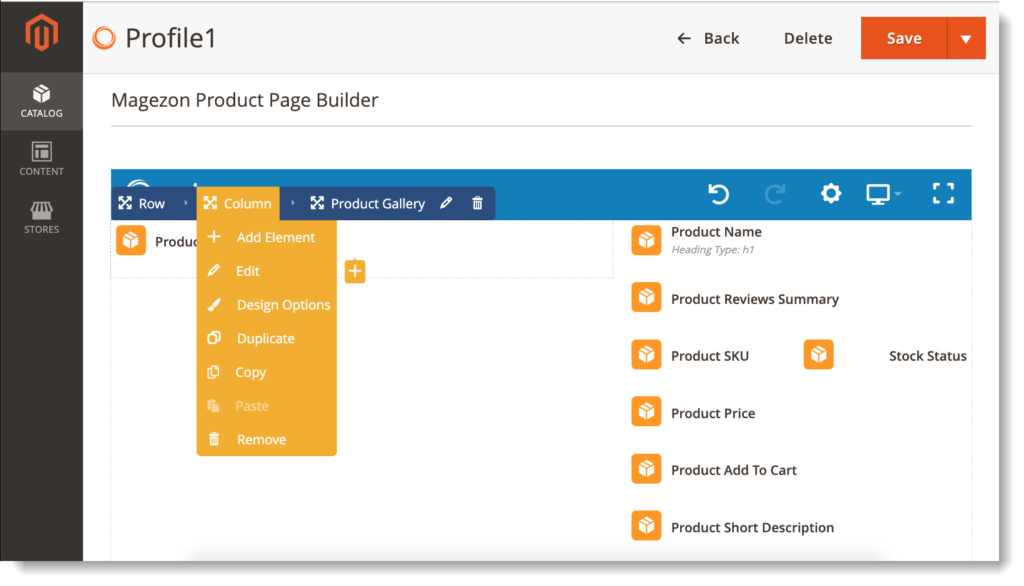The height and width of the screenshot is (586, 1024).
Task: Click the Product Reviews Summary label
Action: tap(755, 299)
